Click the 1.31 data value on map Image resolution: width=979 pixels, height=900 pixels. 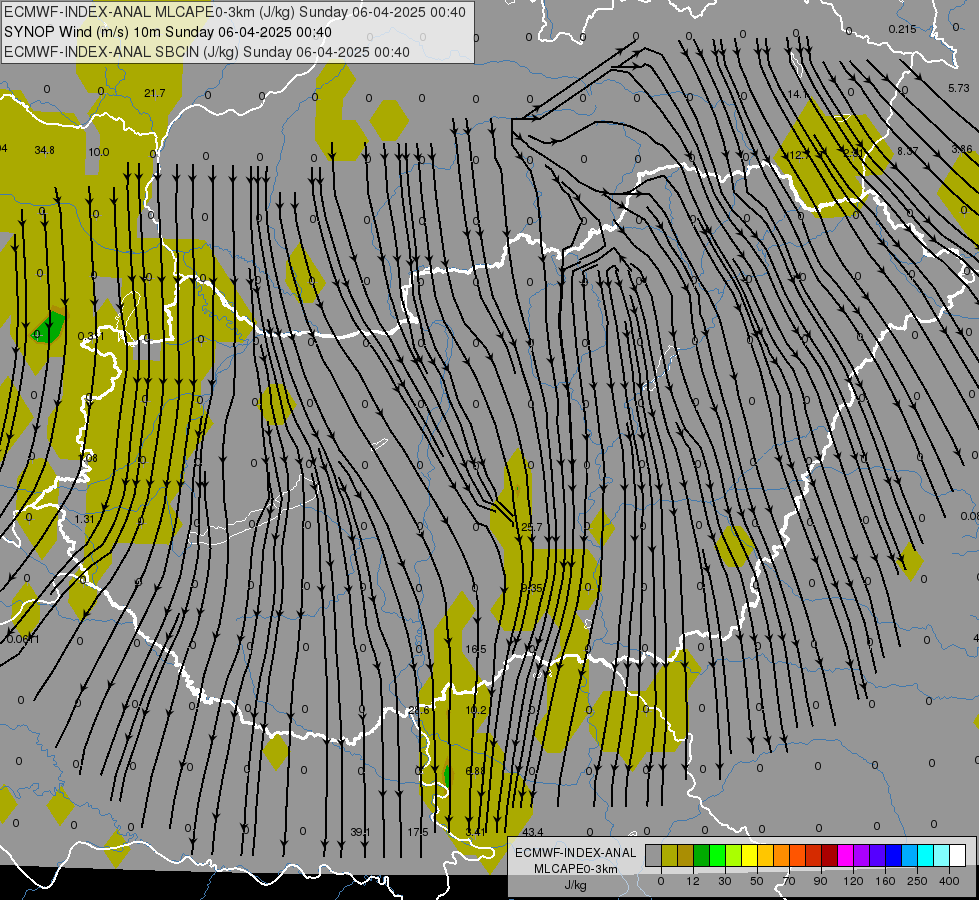84,519
